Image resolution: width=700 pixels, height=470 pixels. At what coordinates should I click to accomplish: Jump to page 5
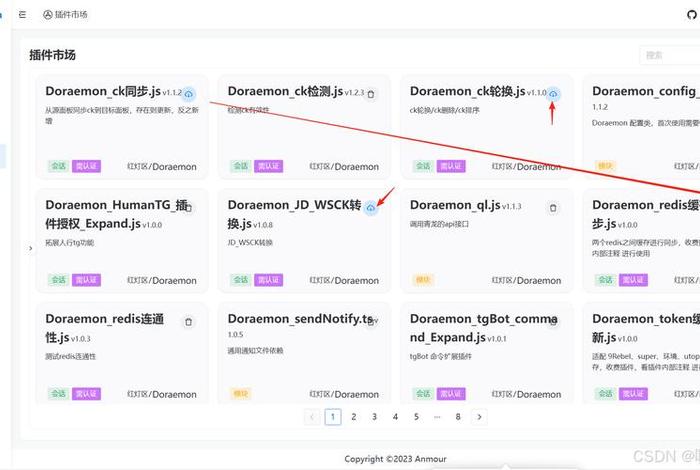point(416,417)
